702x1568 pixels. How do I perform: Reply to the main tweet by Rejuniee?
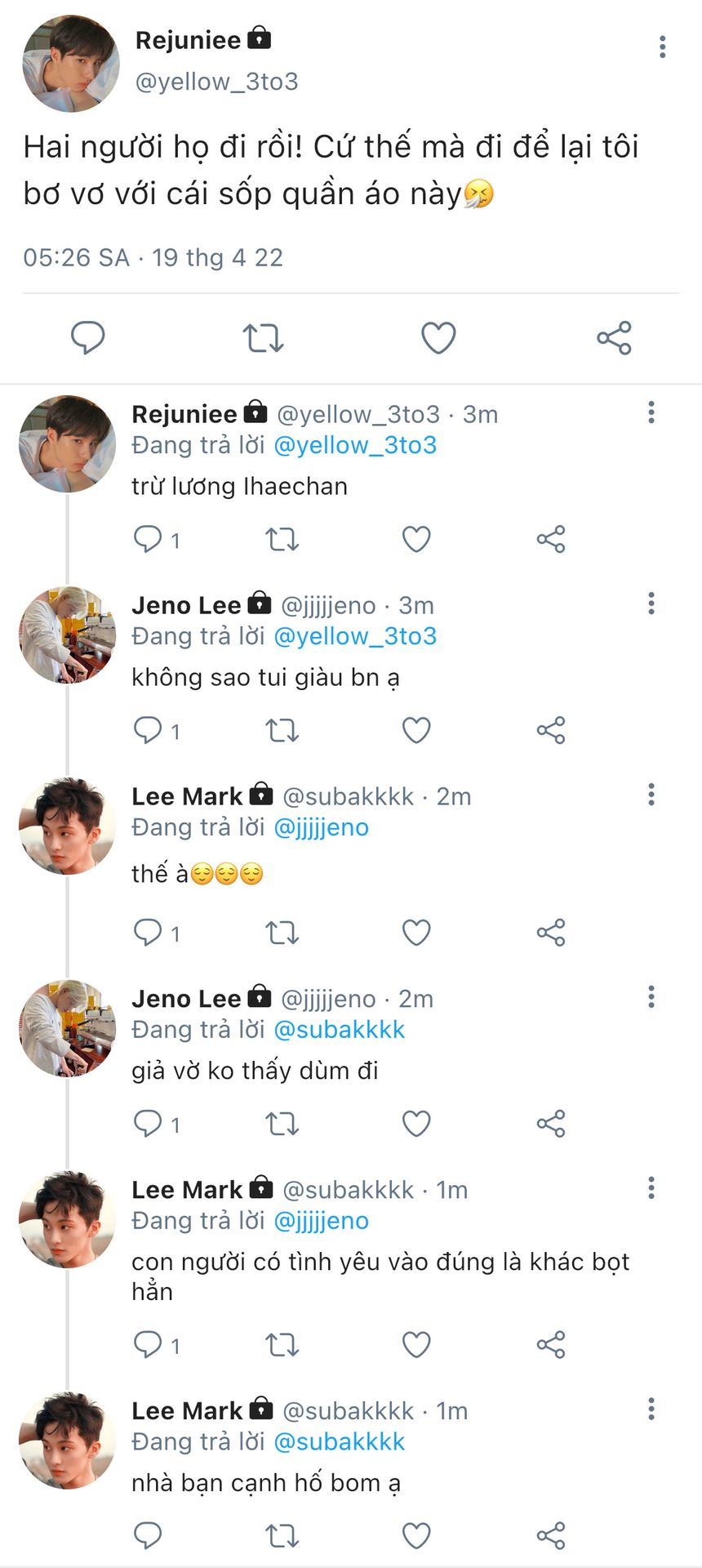coord(88,338)
